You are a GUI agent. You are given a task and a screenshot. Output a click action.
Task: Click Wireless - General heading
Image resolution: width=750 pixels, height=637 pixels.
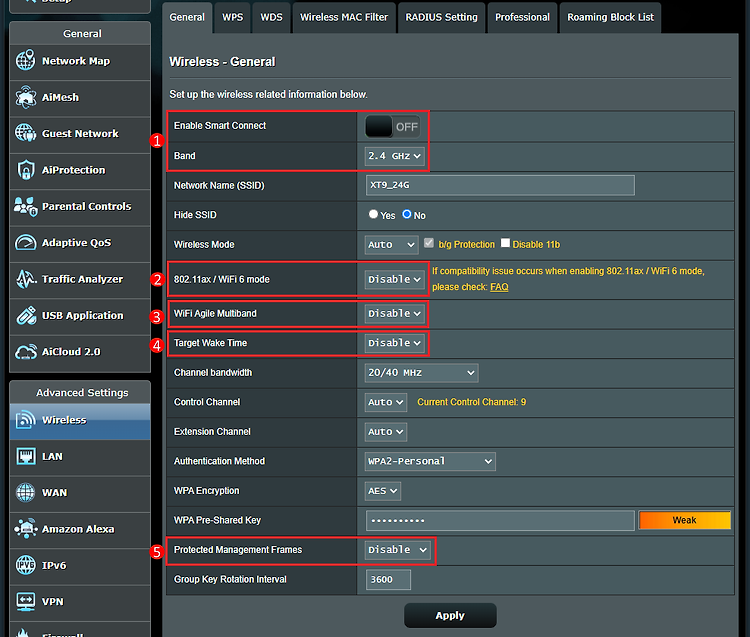click(222, 62)
